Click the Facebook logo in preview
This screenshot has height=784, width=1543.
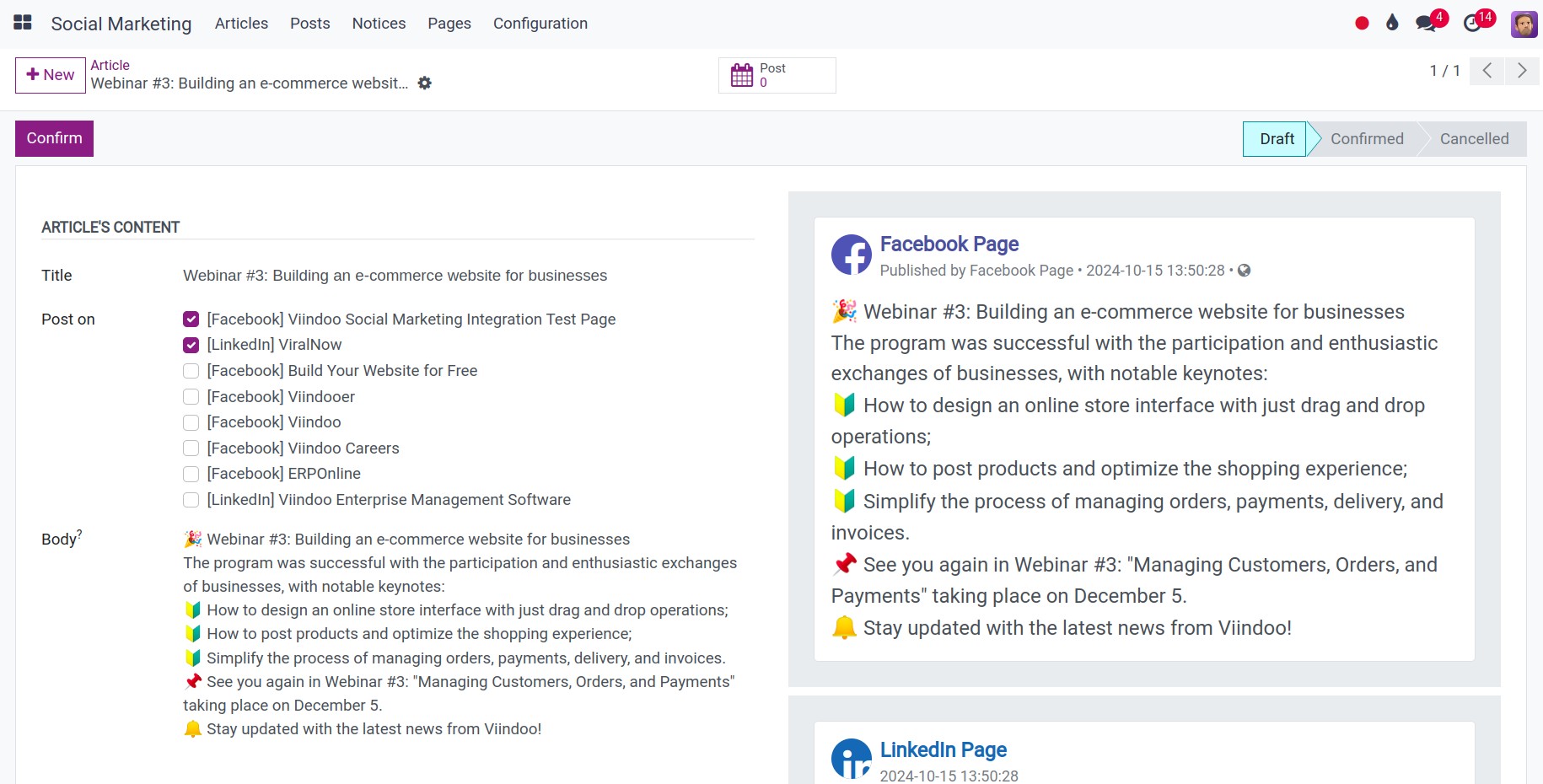click(852, 255)
